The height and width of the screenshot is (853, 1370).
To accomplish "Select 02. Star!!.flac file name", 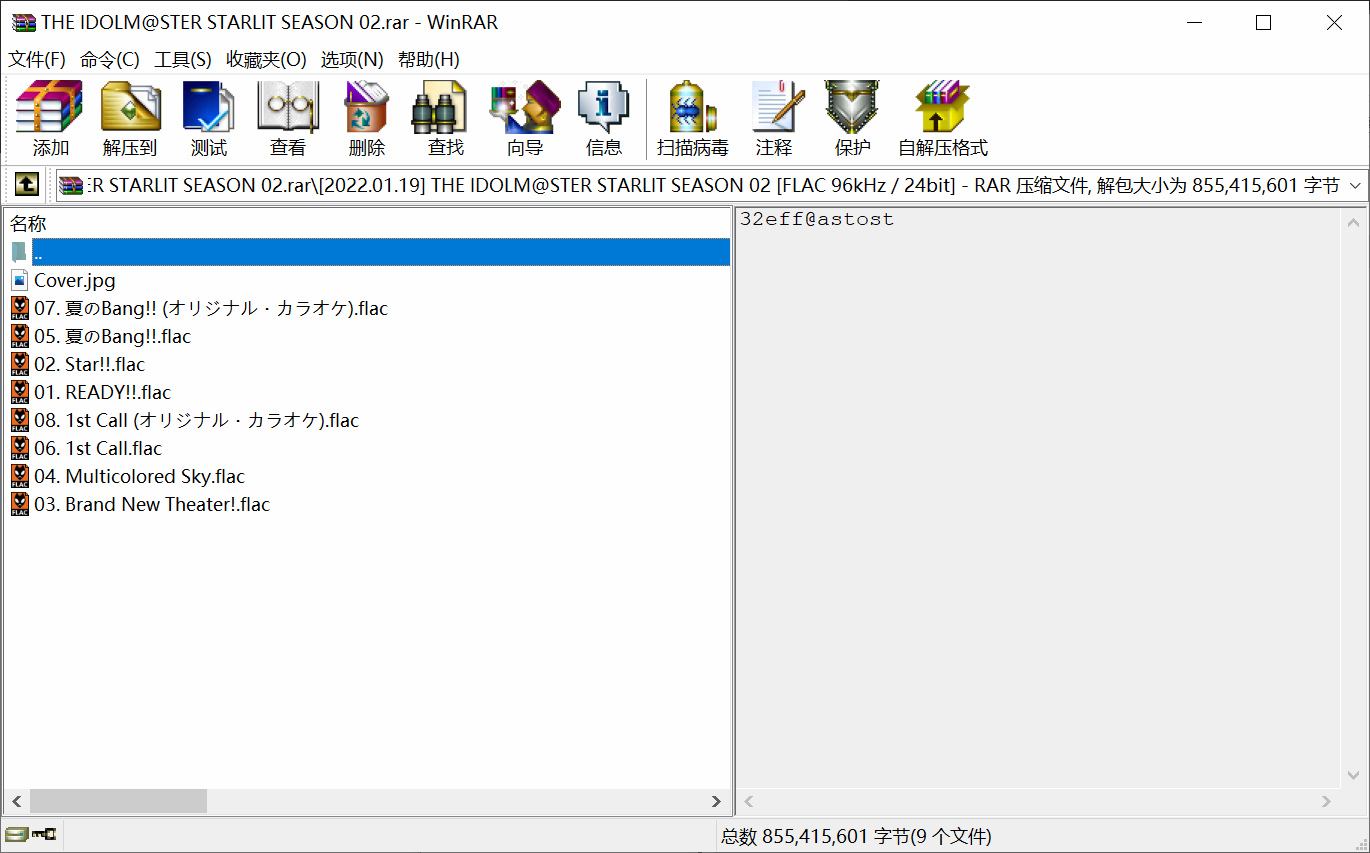I will (89, 364).
